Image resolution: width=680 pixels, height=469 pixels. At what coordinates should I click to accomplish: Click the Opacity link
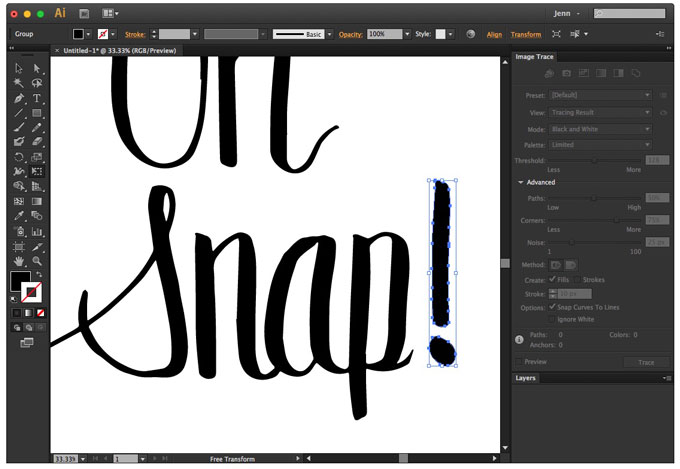[x=350, y=34]
